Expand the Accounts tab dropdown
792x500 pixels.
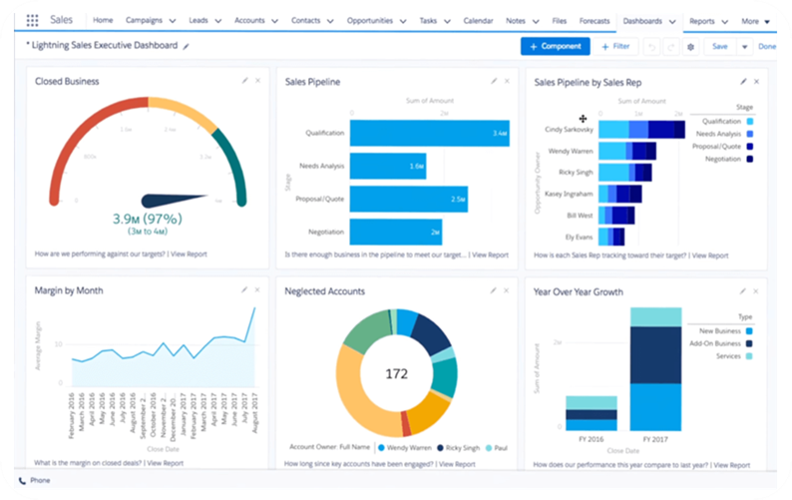click(275, 21)
